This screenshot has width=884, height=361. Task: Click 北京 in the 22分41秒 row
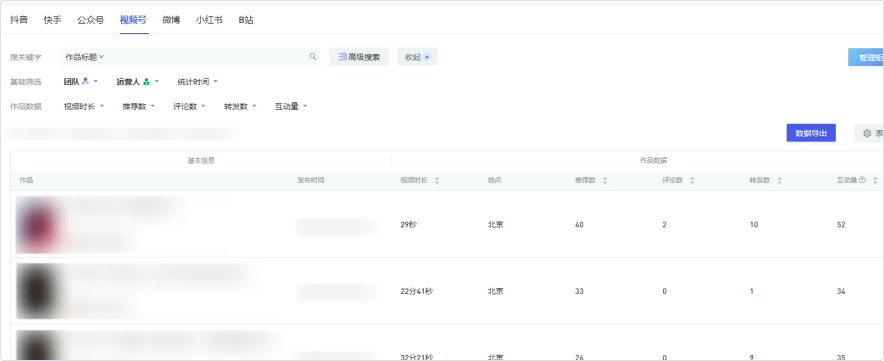[x=496, y=291]
